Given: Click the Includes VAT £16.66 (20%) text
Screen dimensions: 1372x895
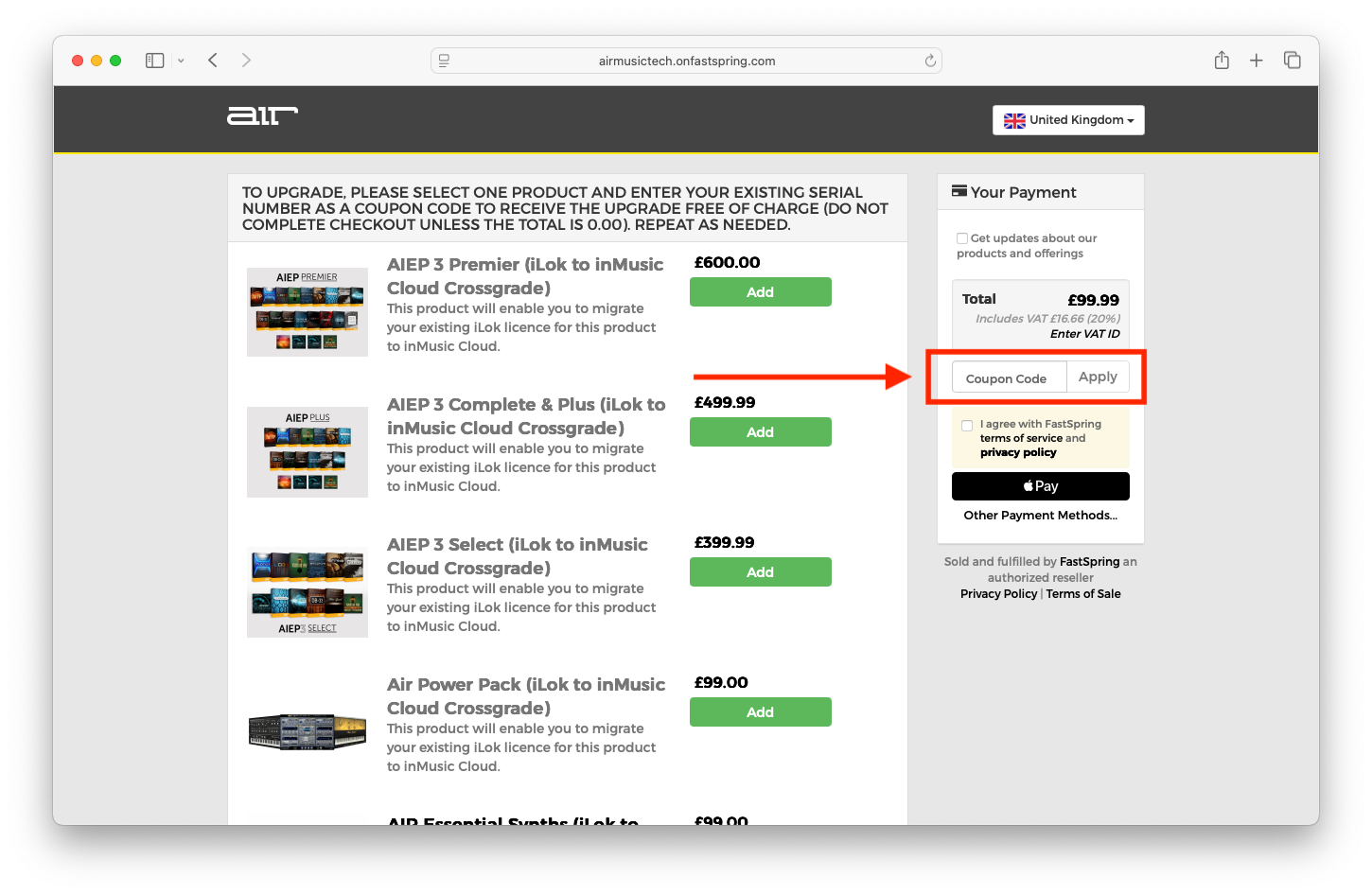Looking at the screenshot, I should pos(1047,319).
